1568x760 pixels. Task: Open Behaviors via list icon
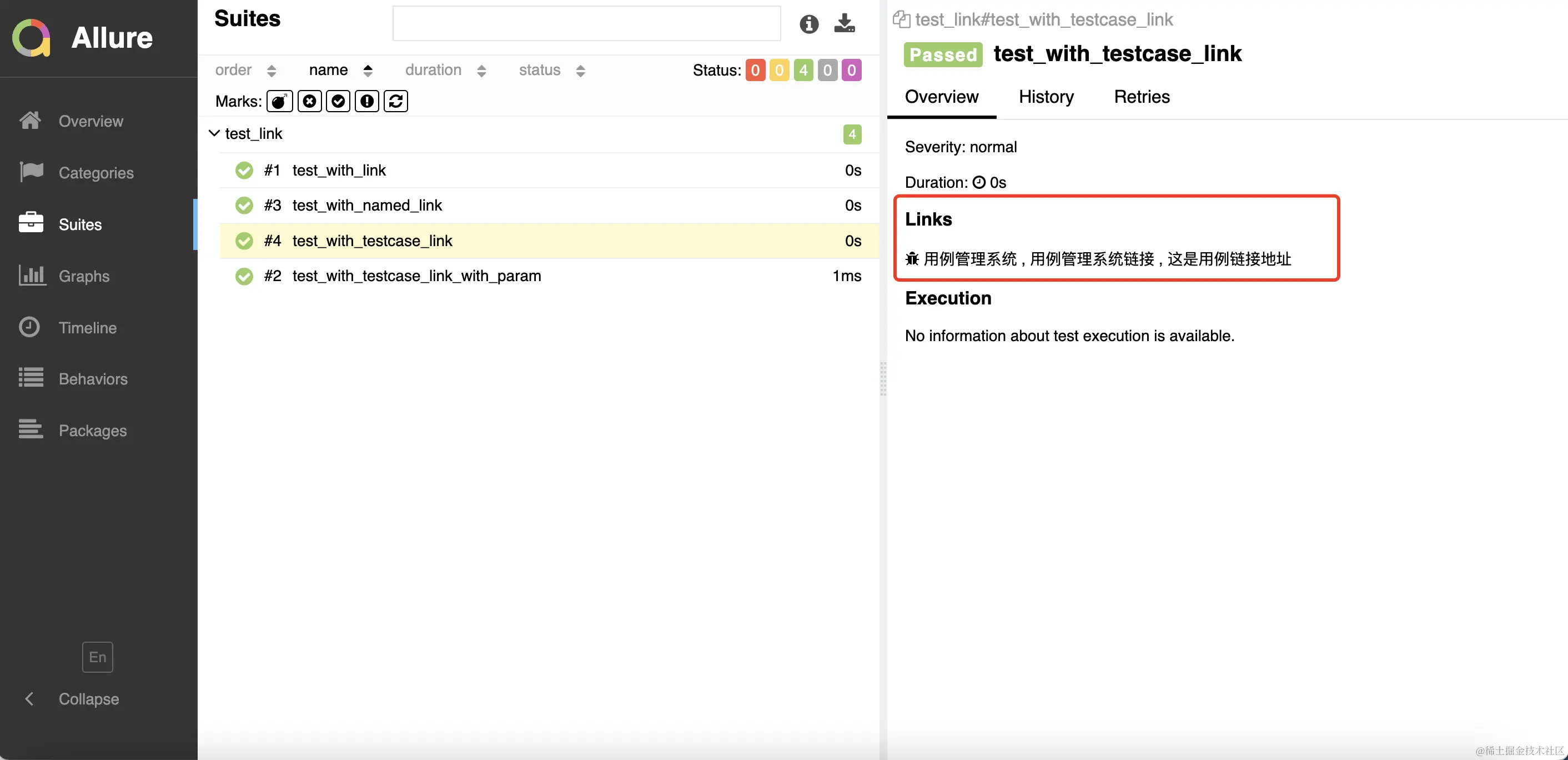click(31, 378)
